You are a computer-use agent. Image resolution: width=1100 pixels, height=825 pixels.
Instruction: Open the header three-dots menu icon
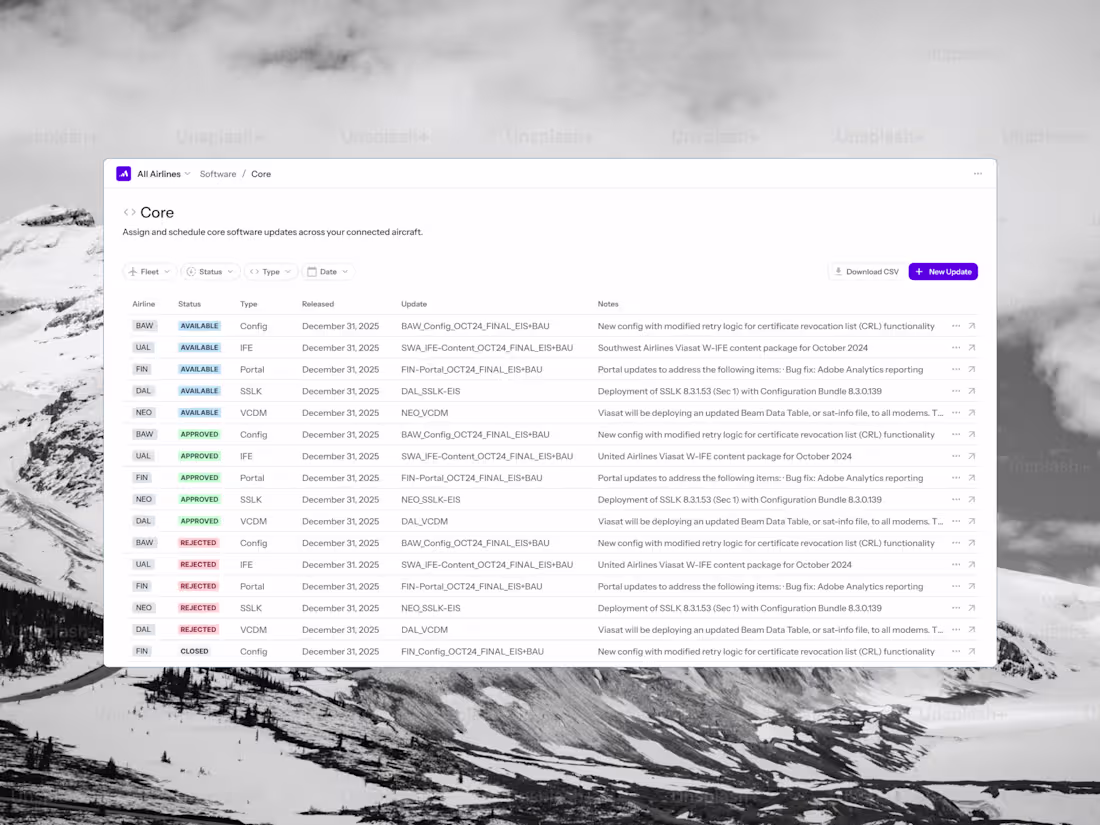[x=977, y=173]
